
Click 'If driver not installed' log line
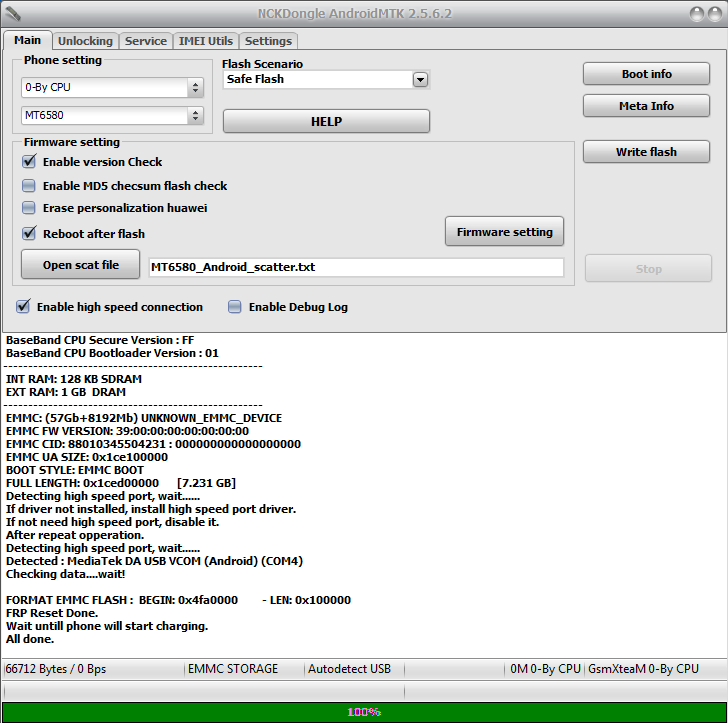(151, 509)
